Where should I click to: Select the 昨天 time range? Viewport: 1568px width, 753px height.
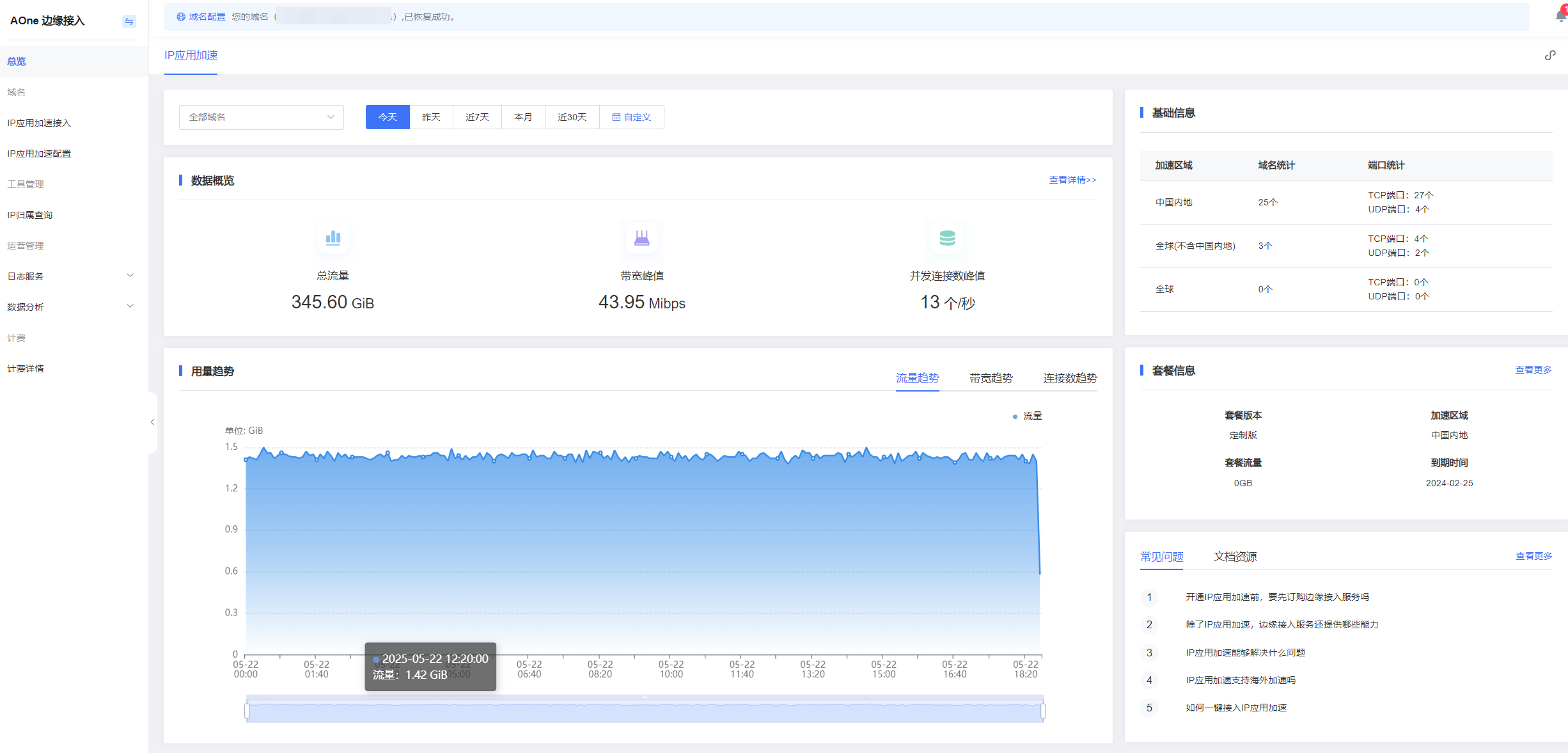click(431, 117)
